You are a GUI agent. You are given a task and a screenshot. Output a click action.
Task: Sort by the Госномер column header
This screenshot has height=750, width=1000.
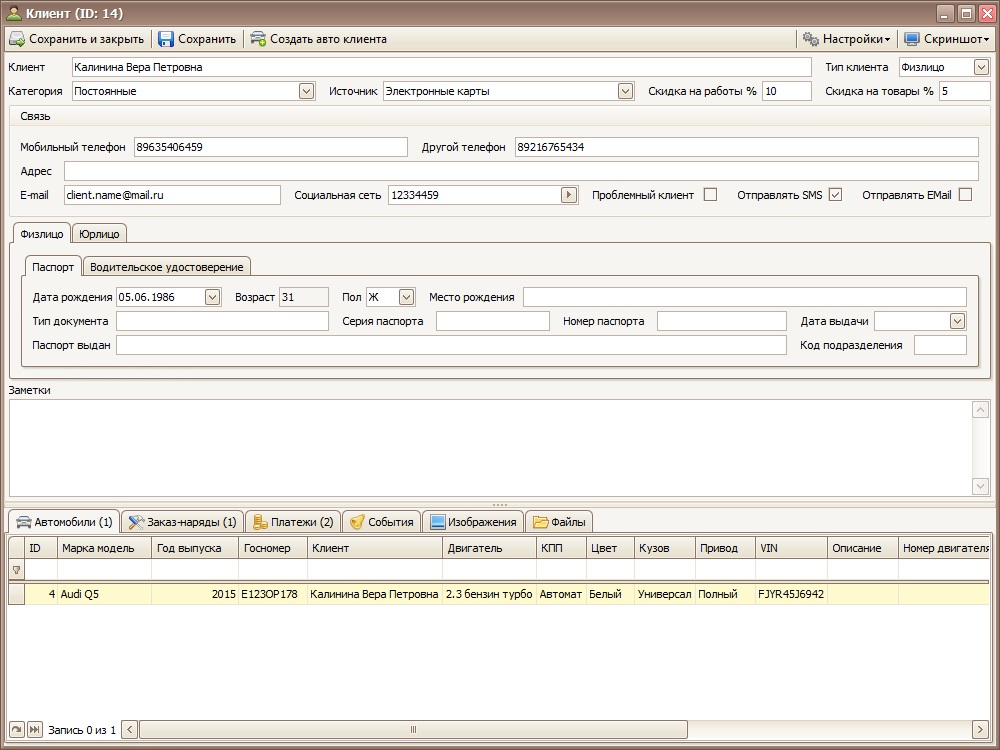pyautogui.click(x=272, y=548)
